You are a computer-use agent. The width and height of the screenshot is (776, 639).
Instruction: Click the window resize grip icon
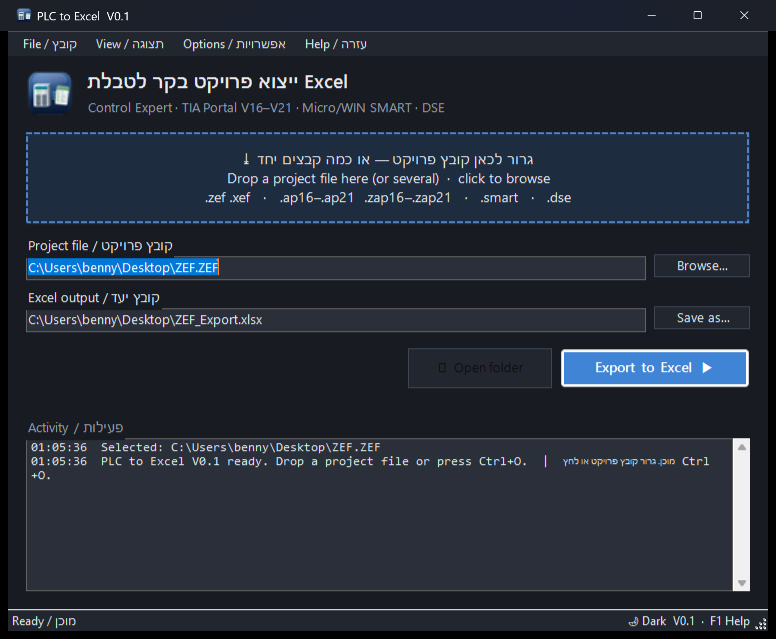click(761, 624)
